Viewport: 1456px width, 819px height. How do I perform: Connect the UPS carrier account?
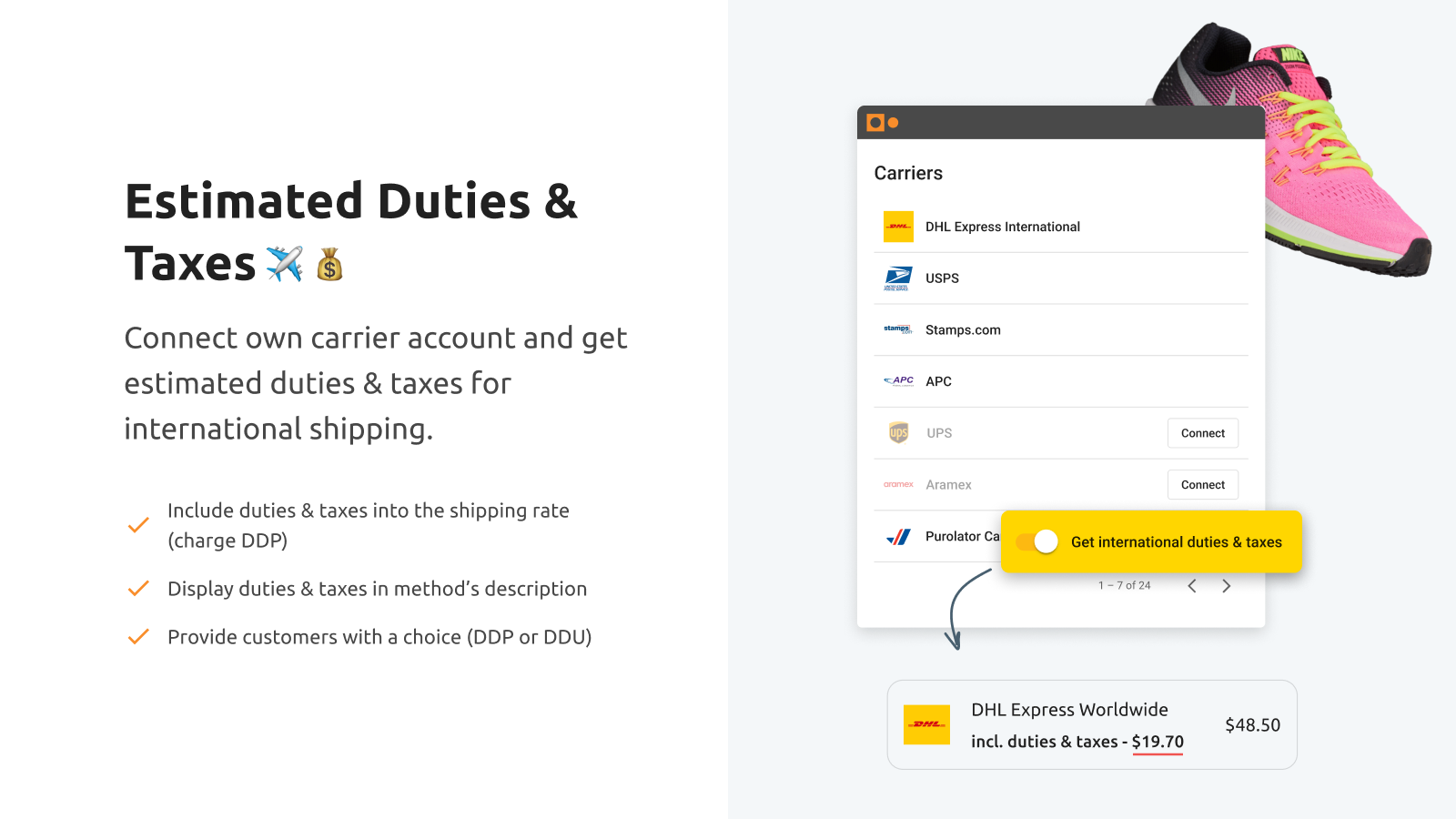click(x=1202, y=433)
